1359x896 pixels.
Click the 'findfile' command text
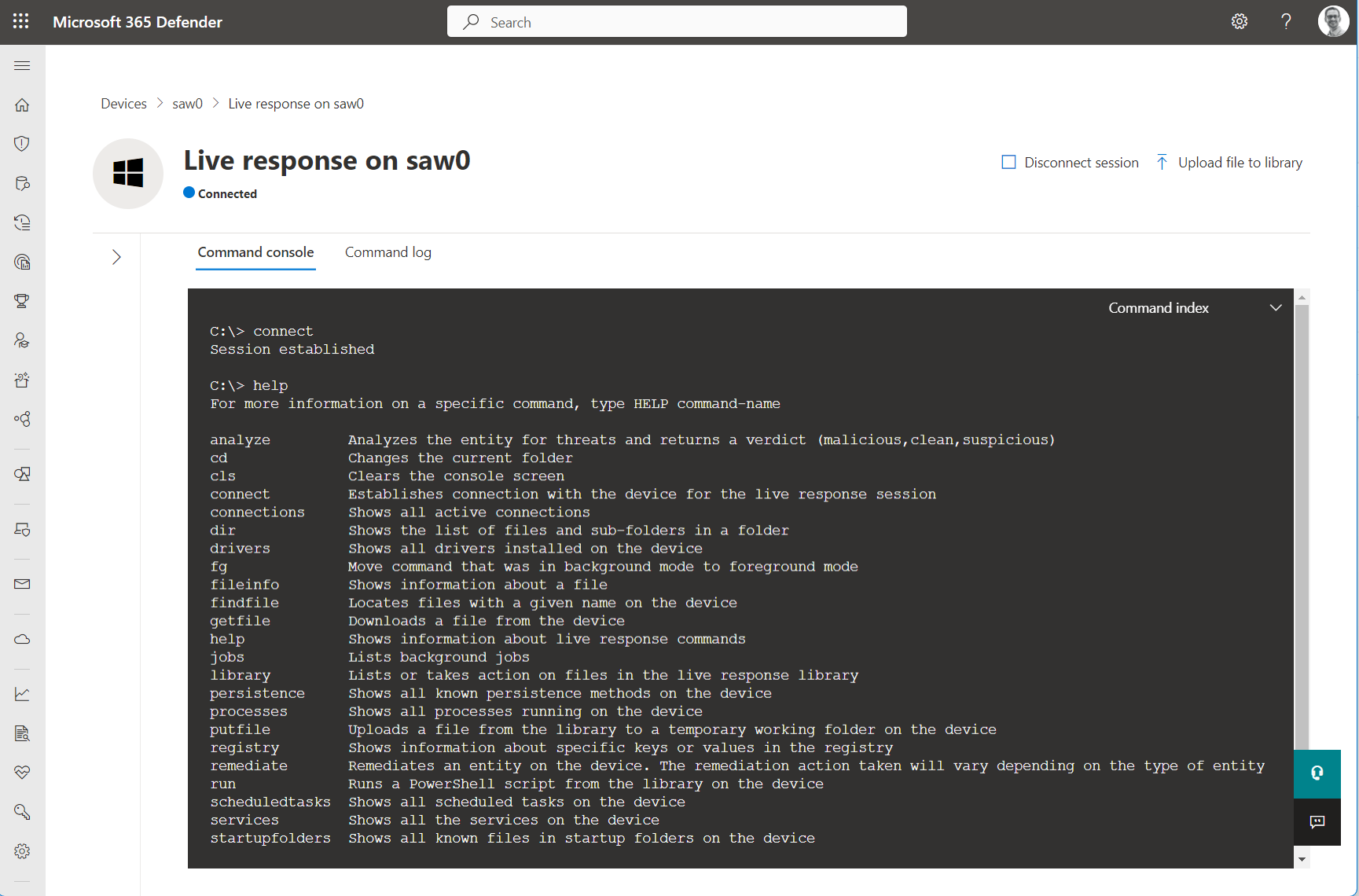coord(244,603)
